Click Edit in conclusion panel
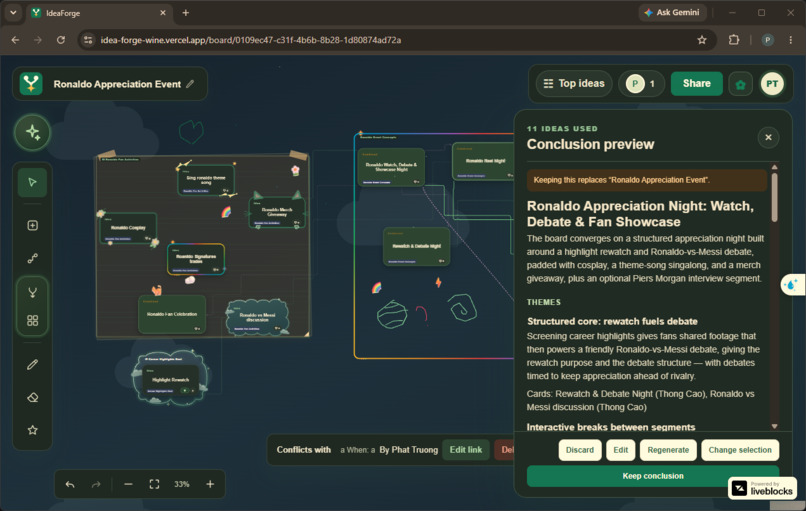Viewport: 806px width, 511px height. 620,450
